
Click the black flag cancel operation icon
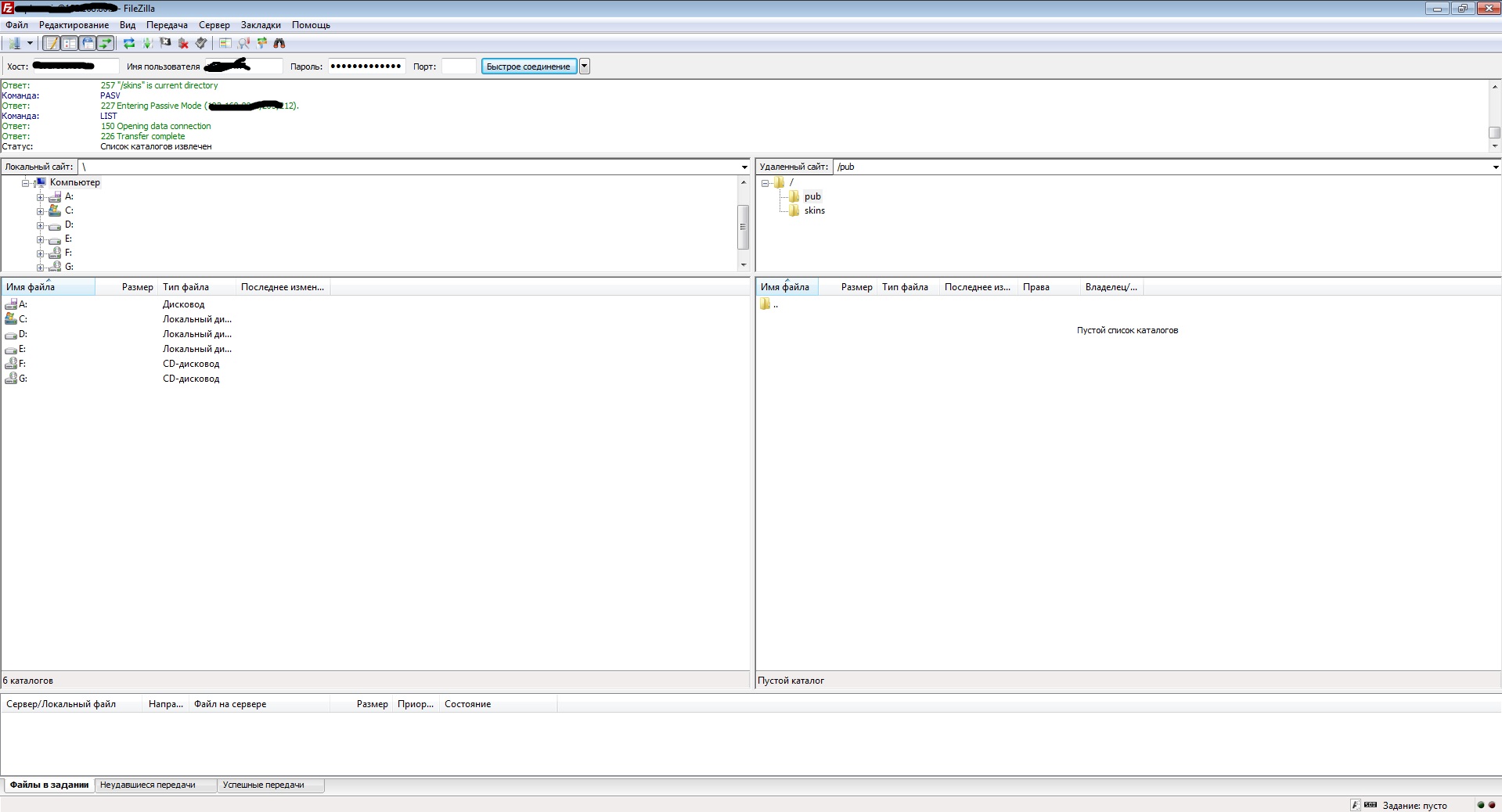(x=165, y=44)
